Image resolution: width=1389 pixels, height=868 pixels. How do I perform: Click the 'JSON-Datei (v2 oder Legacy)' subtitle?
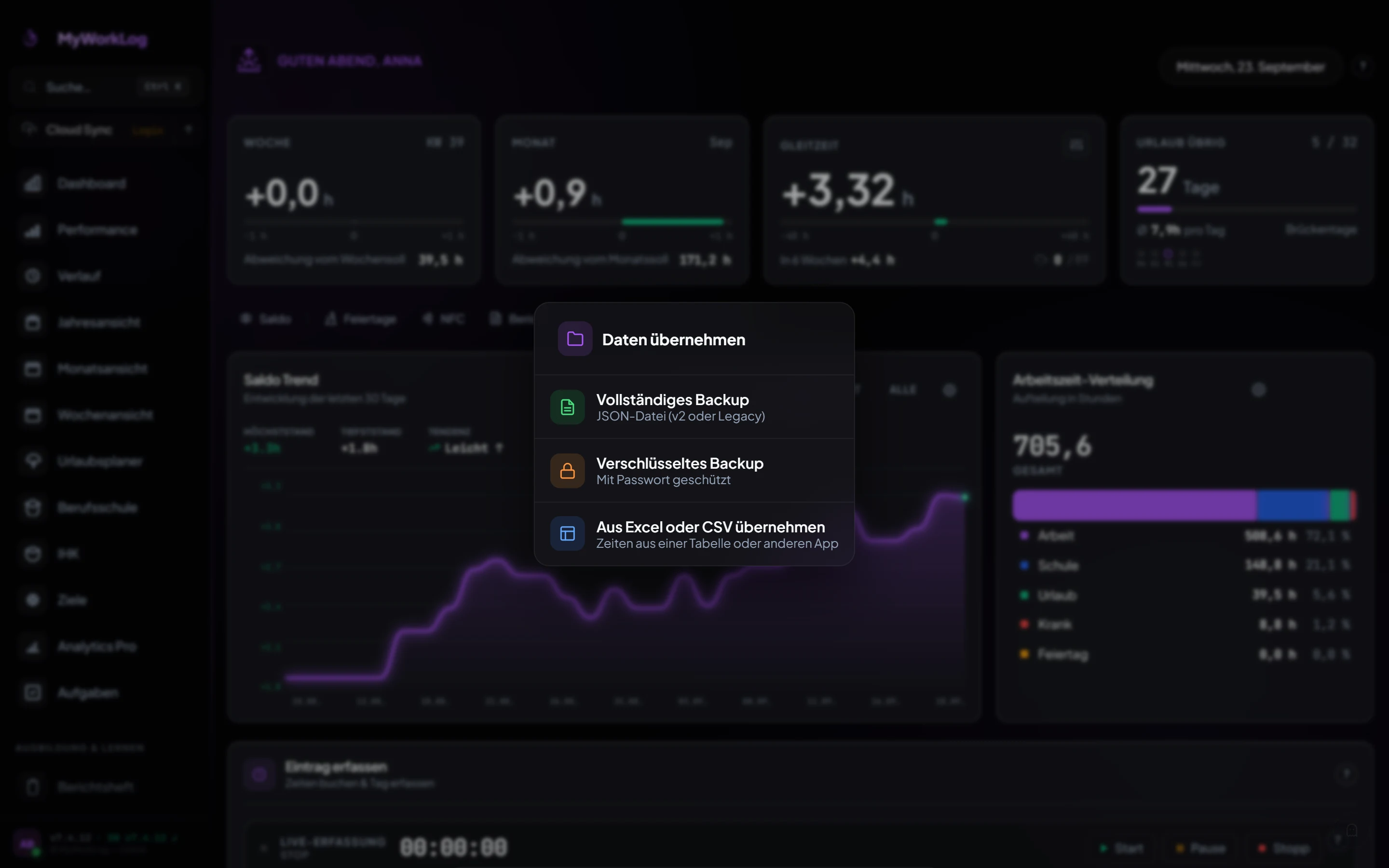point(680,416)
